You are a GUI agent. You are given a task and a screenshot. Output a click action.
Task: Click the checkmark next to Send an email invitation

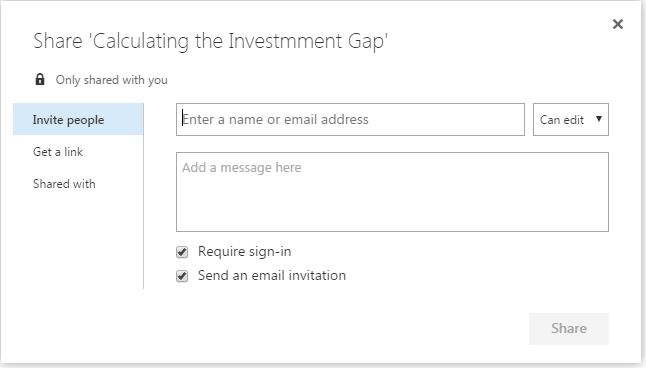pos(182,276)
